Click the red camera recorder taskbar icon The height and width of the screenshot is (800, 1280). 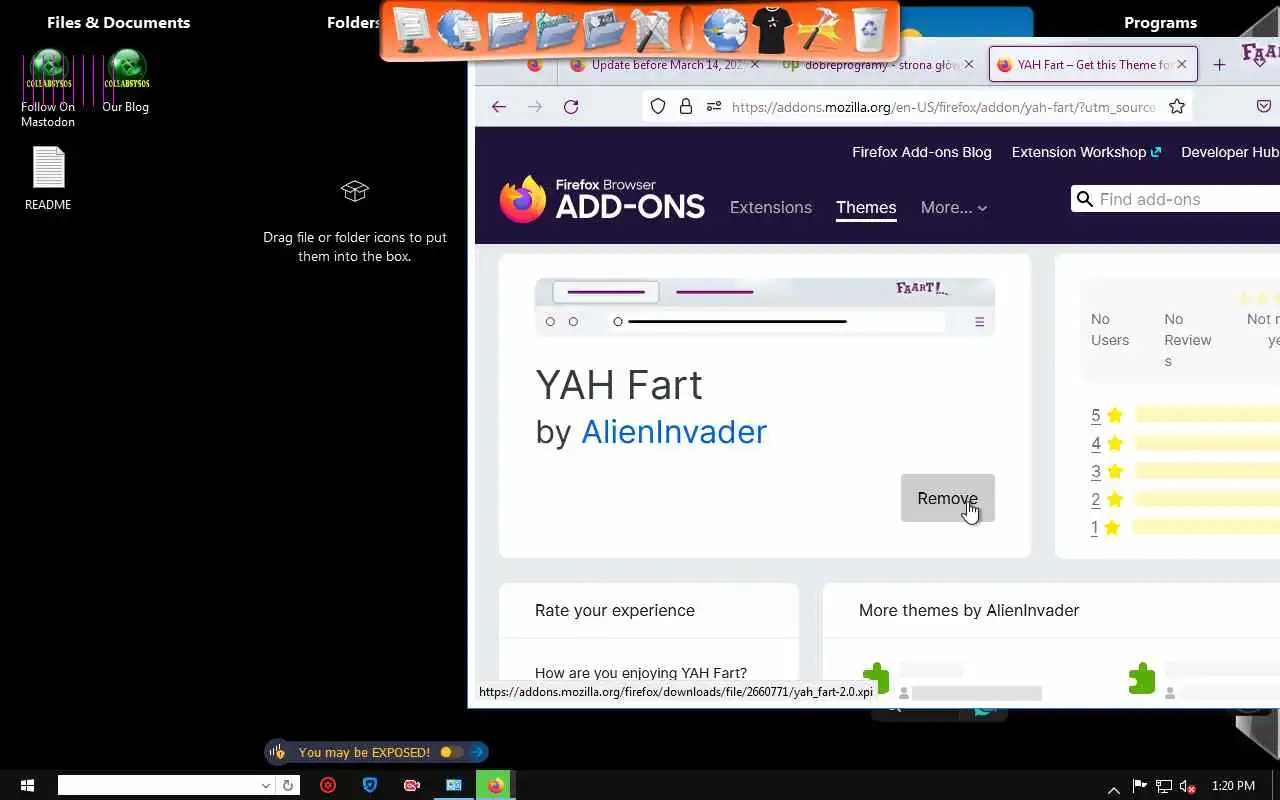412,785
